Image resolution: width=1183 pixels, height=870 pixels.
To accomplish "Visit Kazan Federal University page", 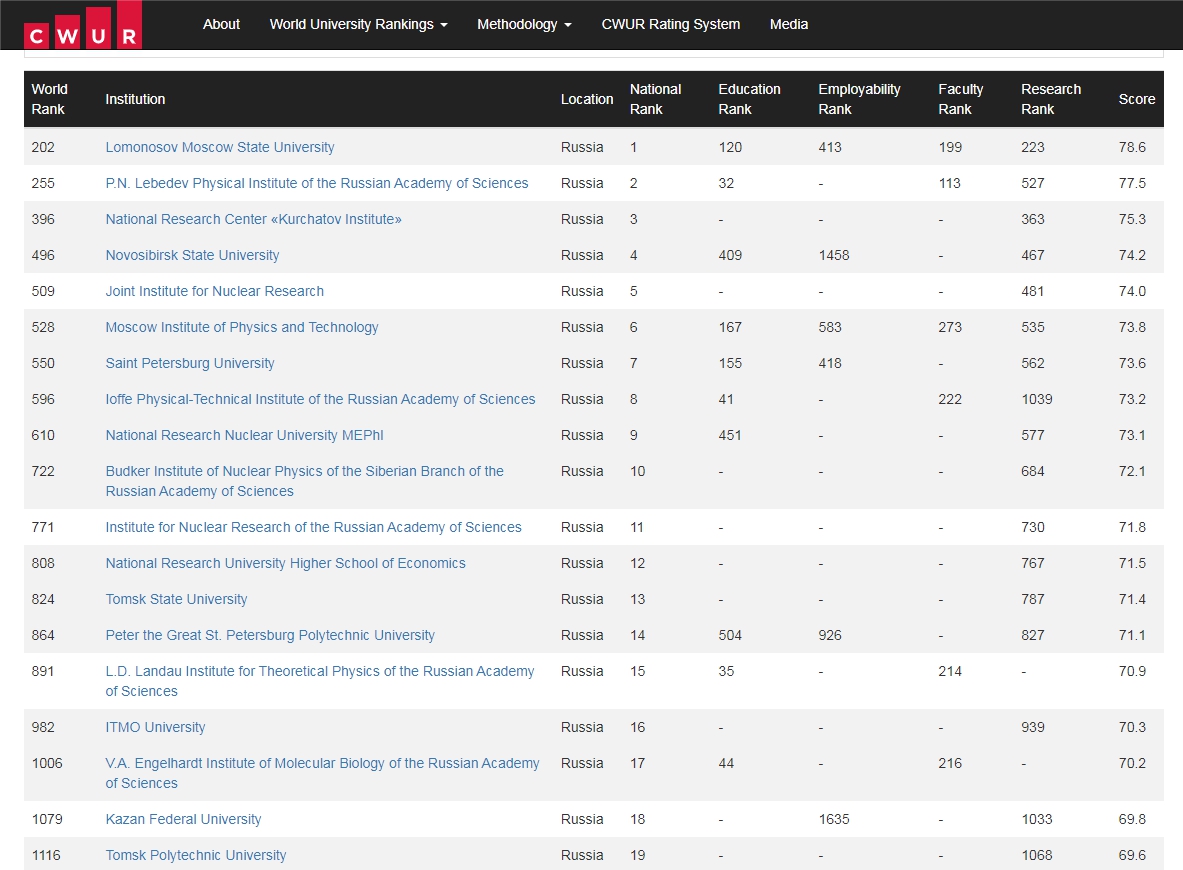I will tap(183, 819).
